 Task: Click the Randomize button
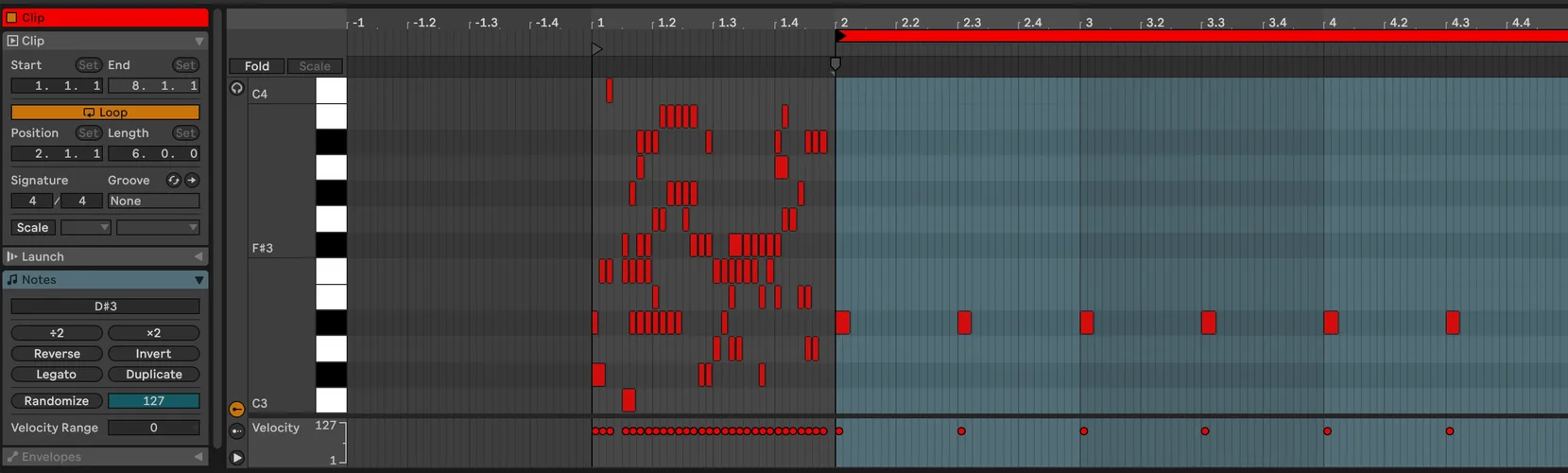pos(57,401)
